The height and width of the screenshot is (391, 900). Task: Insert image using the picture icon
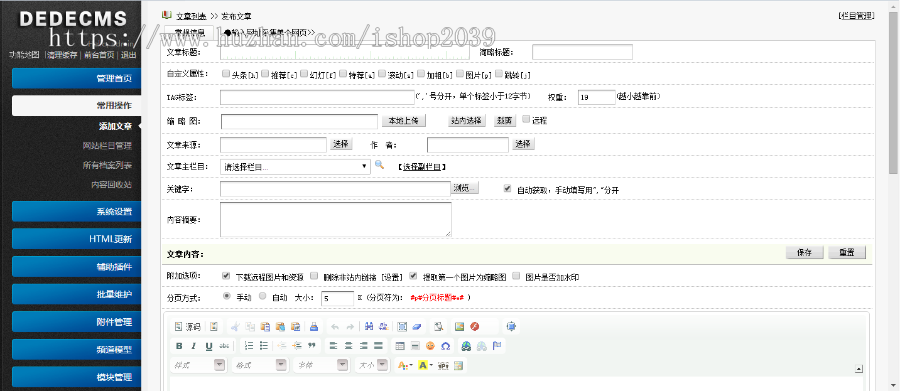[x=459, y=327]
